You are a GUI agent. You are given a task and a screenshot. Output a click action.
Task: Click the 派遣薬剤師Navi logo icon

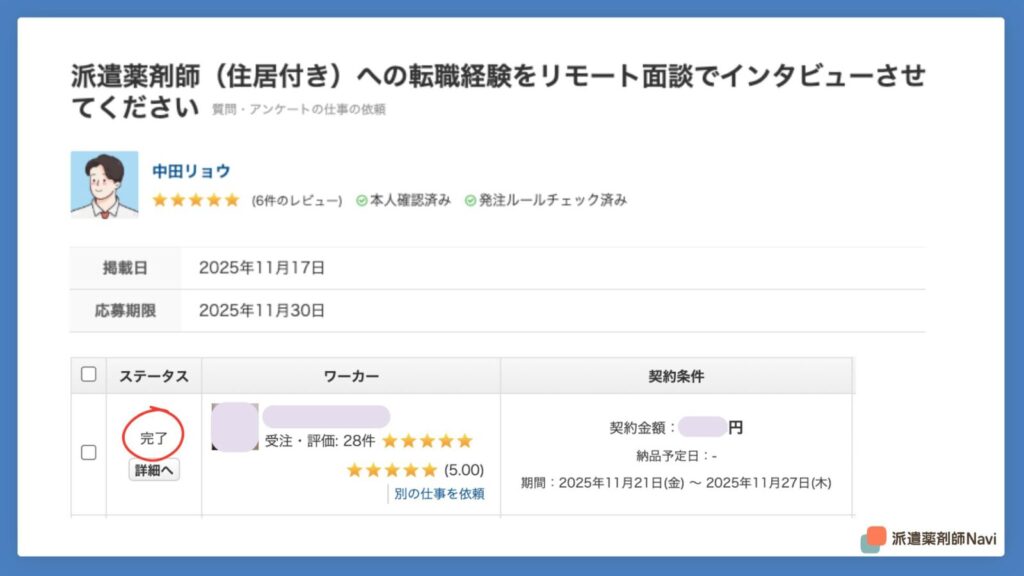[x=873, y=538]
